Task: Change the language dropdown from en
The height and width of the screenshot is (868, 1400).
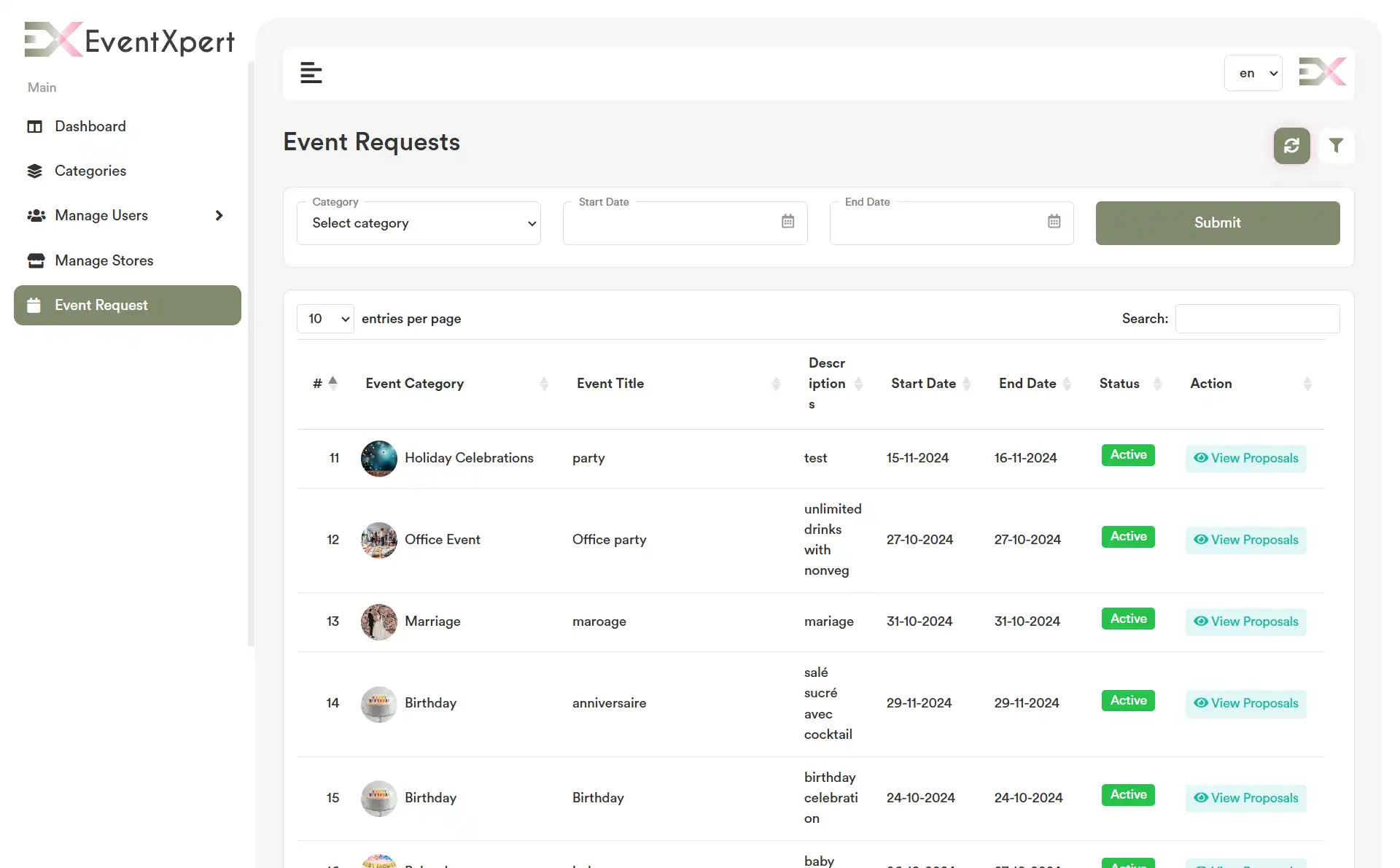Action: point(1253,73)
